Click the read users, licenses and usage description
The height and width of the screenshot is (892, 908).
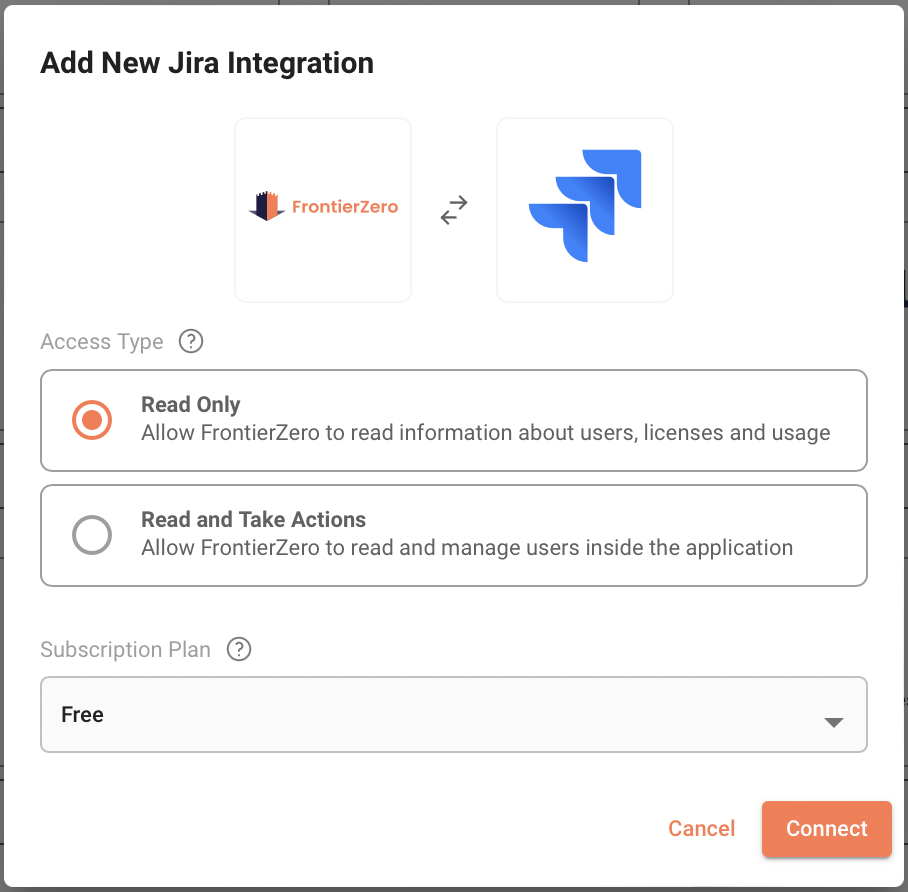pyautogui.click(x=485, y=434)
